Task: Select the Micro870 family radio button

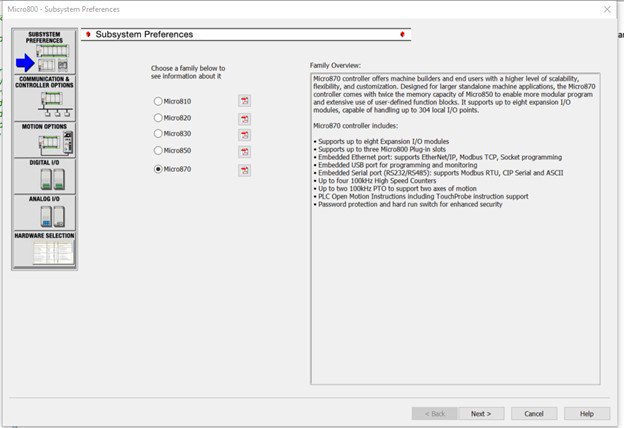Action: pos(158,169)
